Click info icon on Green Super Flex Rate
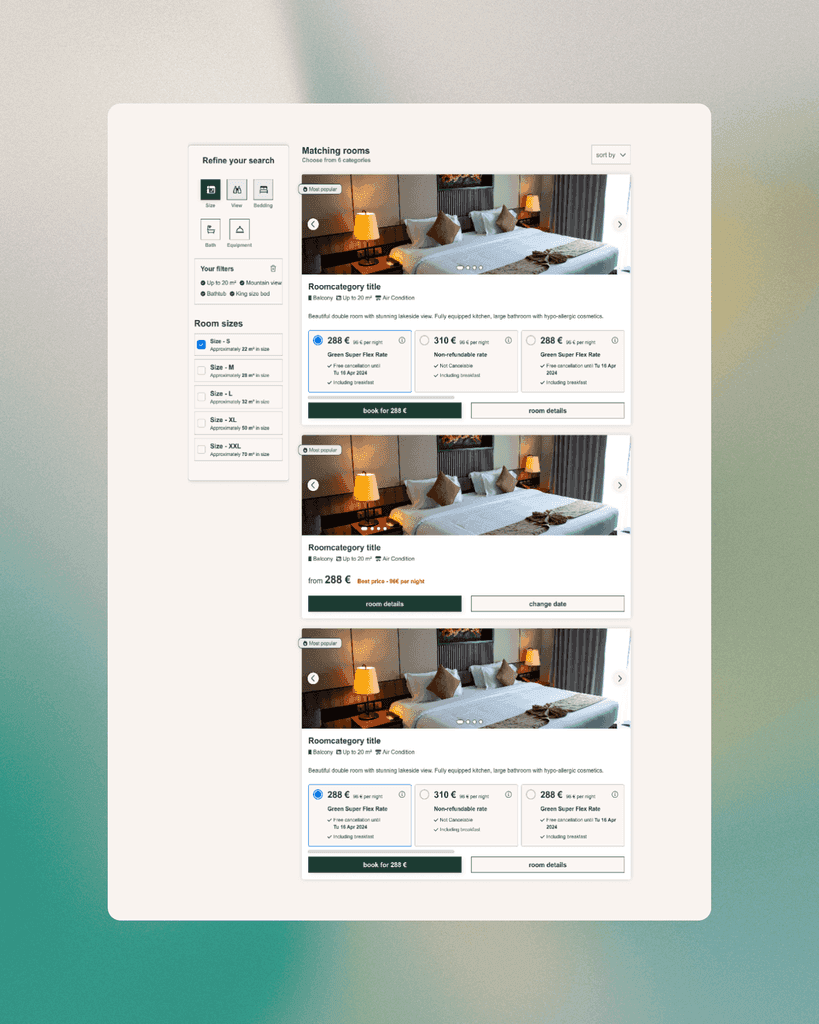 400,340
